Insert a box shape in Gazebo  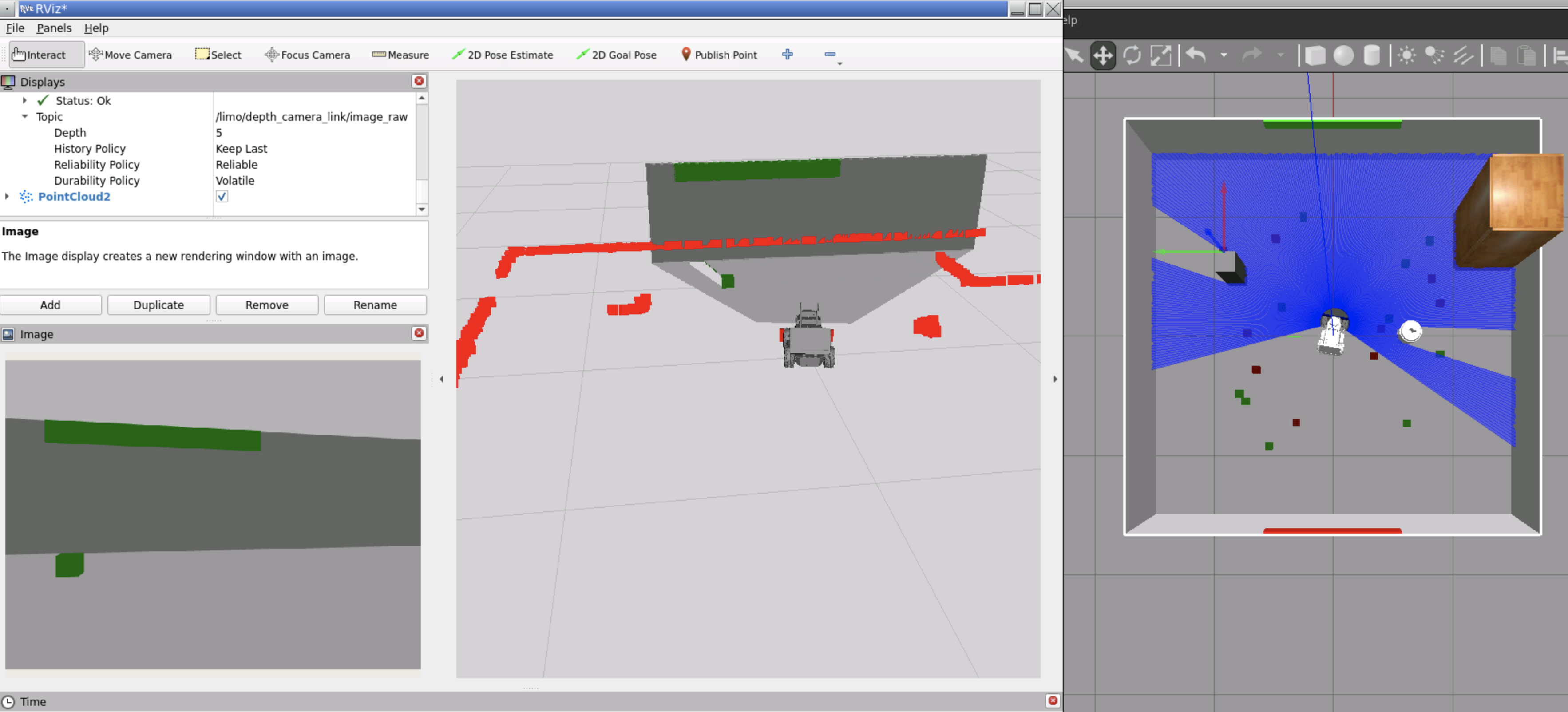1315,55
